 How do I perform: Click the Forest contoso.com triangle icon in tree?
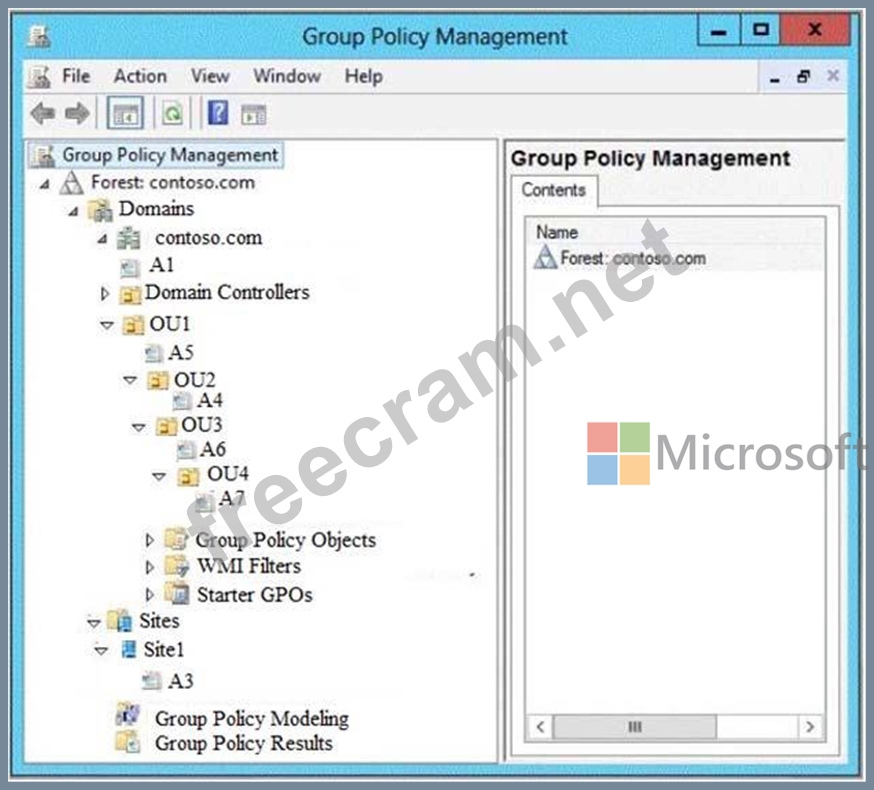tap(71, 182)
